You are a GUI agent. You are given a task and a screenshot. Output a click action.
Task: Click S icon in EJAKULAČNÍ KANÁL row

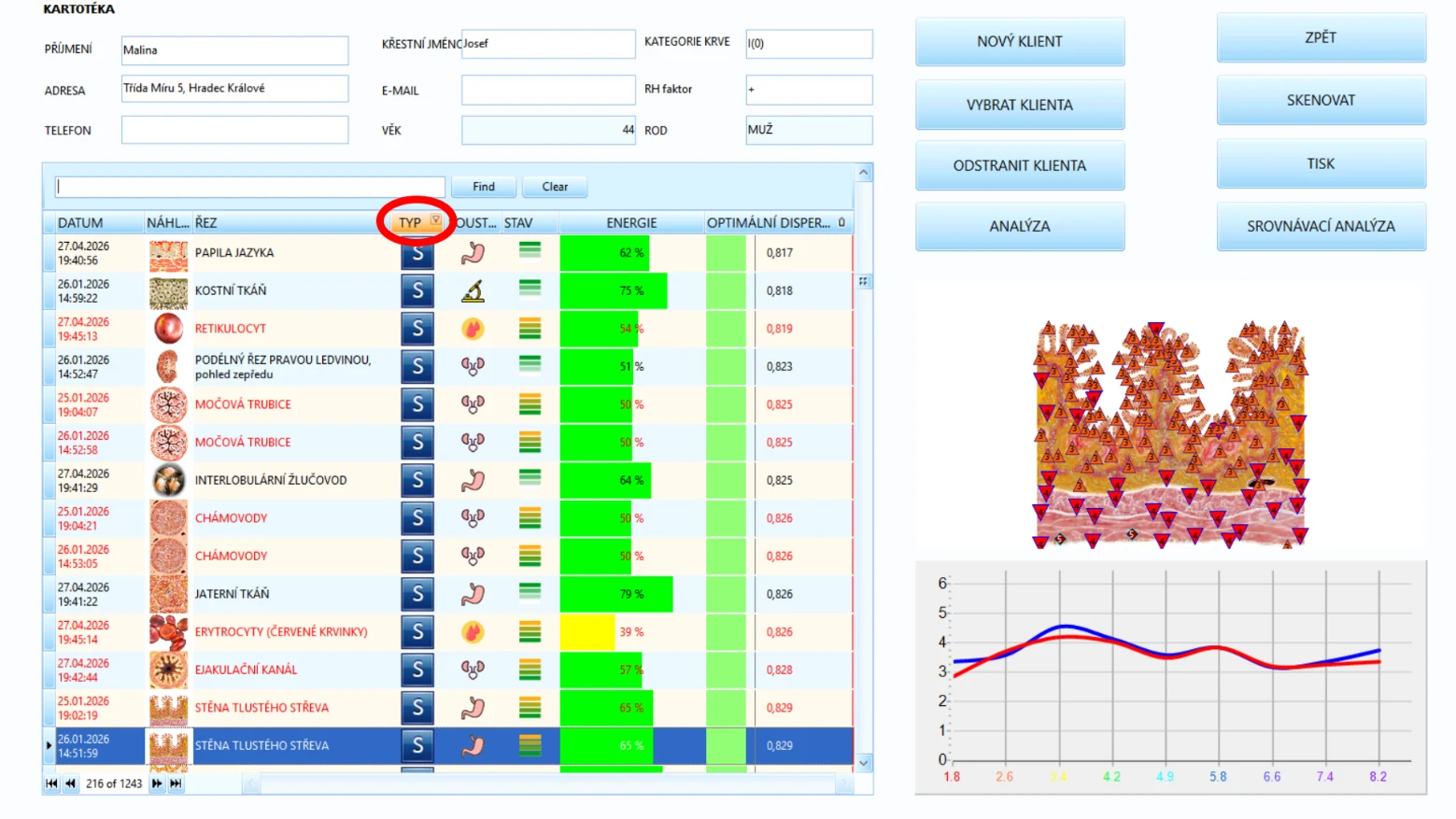(x=417, y=670)
